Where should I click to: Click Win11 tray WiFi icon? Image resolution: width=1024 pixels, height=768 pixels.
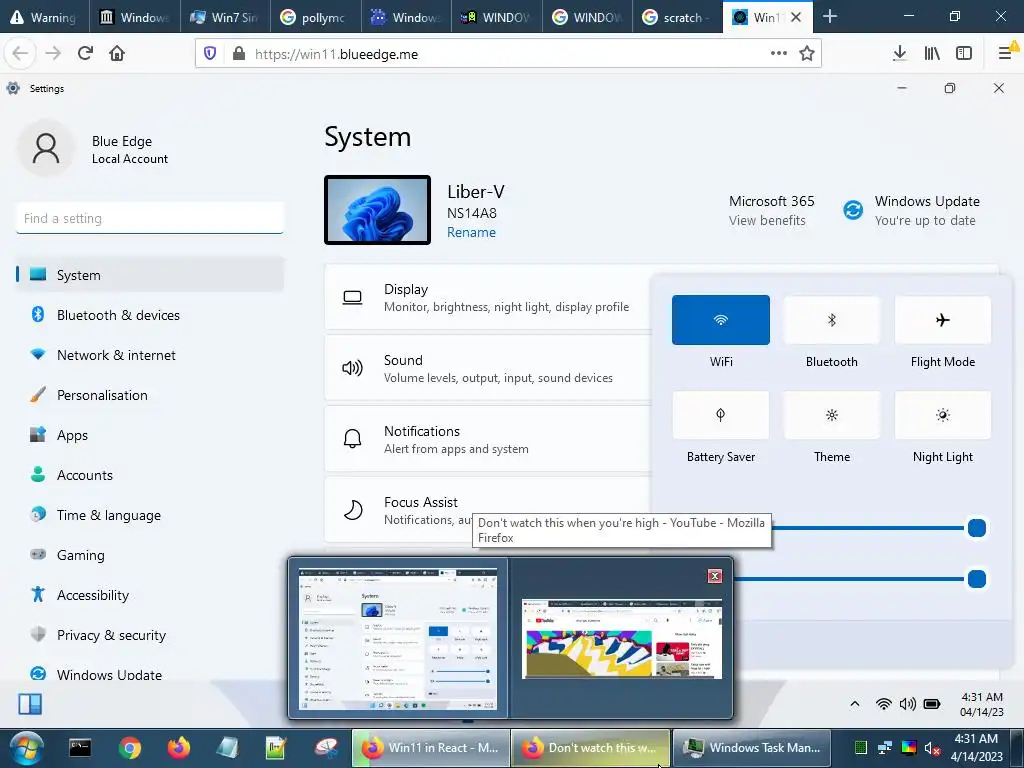pos(884,704)
